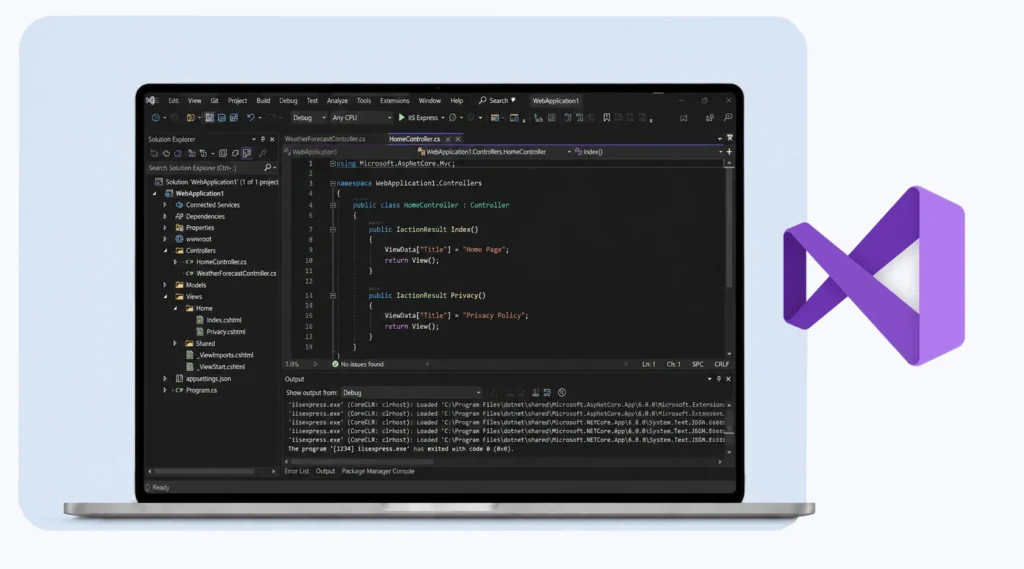This screenshot has width=1024, height=569.
Task: Open the Index() member dropdown
Action: point(648,152)
